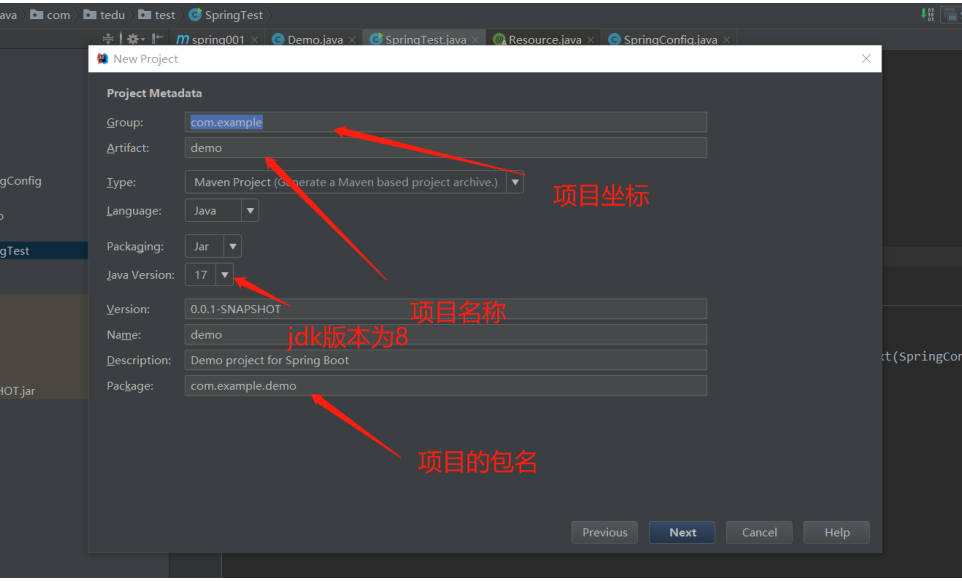This screenshot has height=581, width=962.
Task: Close the New Project dialog window
Action: 866,58
